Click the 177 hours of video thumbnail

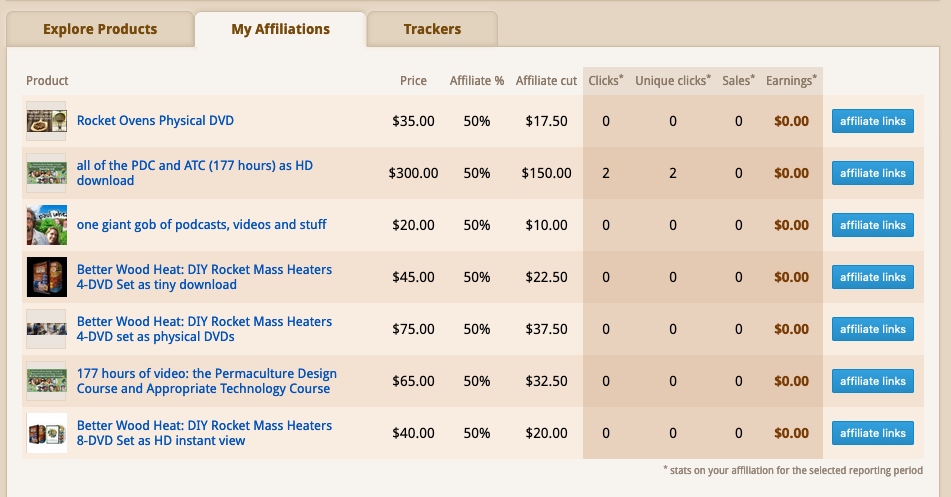point(46,381)
